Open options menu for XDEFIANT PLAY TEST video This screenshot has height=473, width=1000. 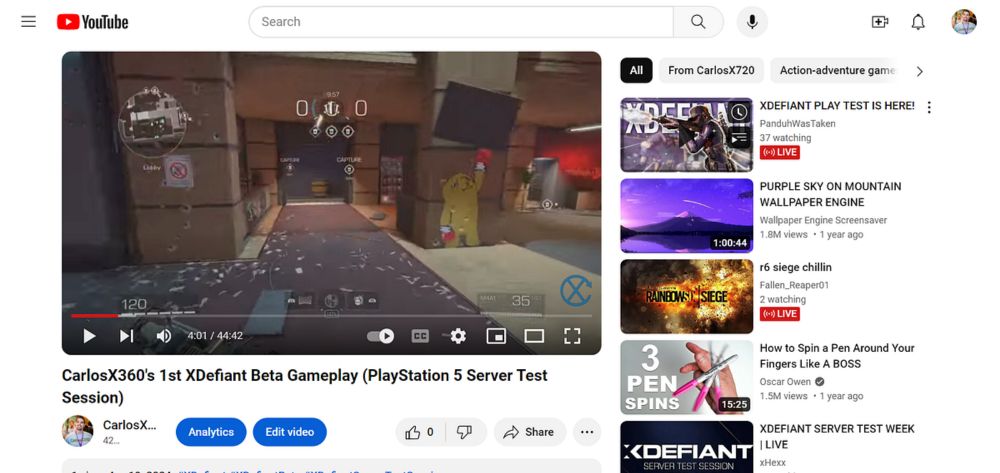pyautogui.click(x=929, y=107)
